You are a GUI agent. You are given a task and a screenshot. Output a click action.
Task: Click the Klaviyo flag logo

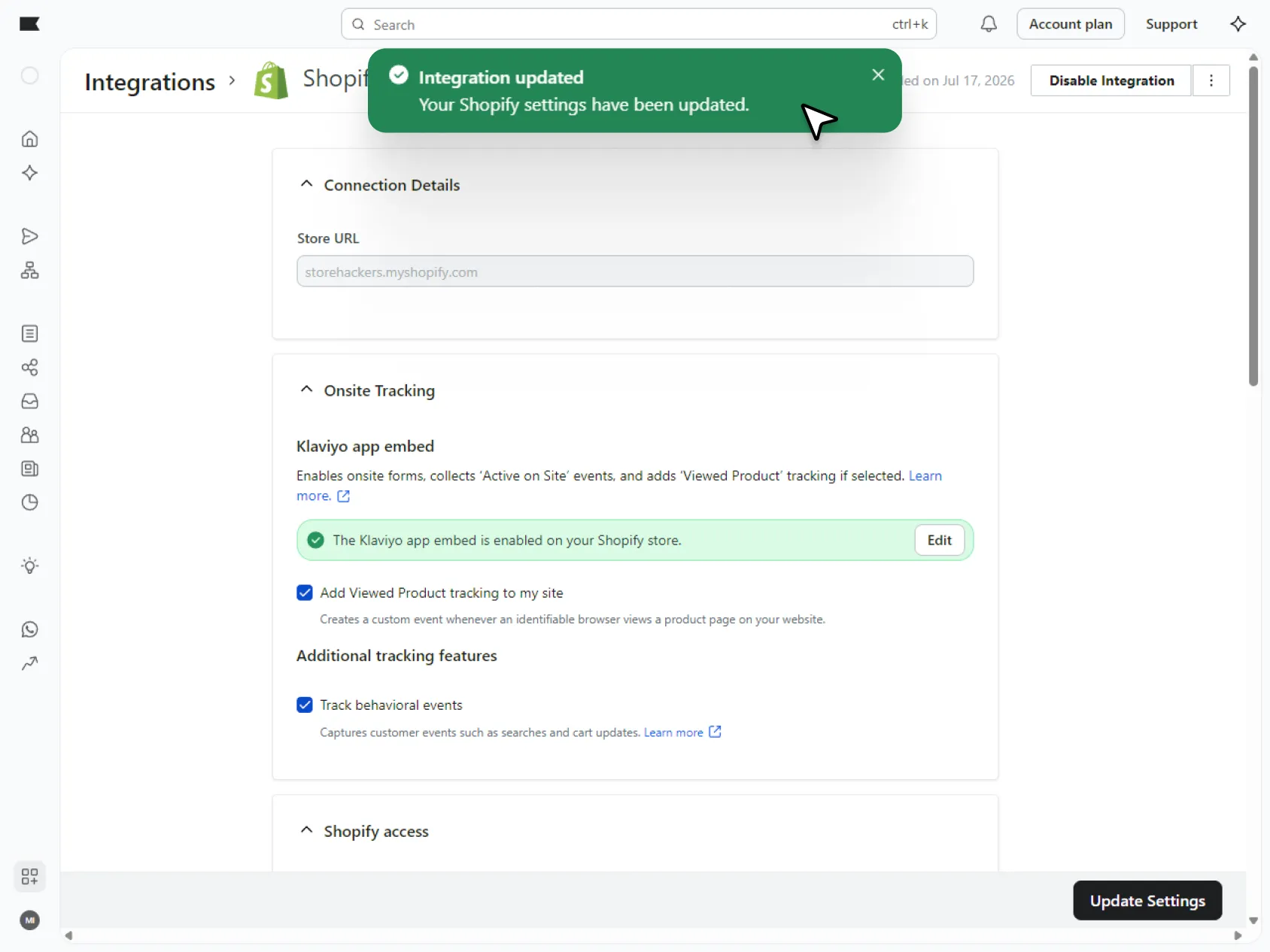(29, 24)
